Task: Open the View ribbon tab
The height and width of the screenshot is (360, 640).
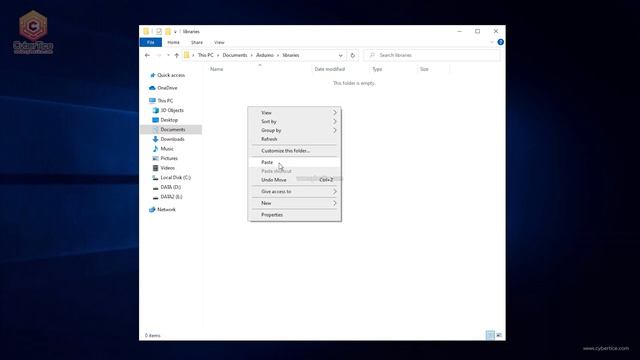Action: tap(219, 42)
